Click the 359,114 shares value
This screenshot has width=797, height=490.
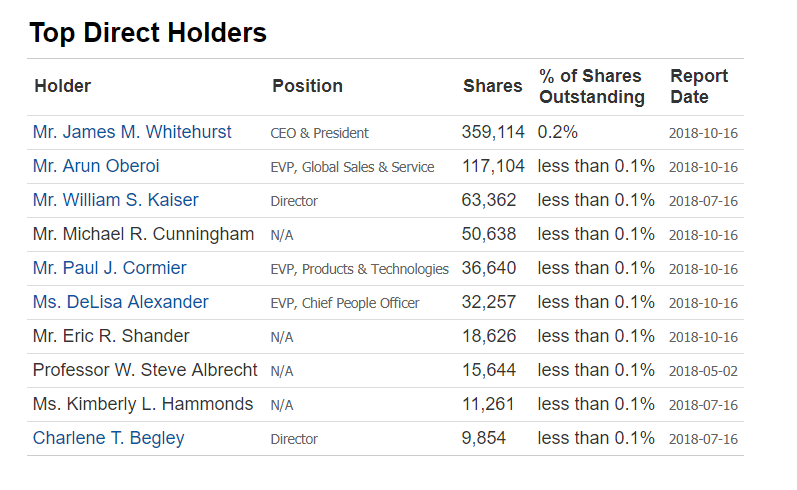click(x=493, y=132)
